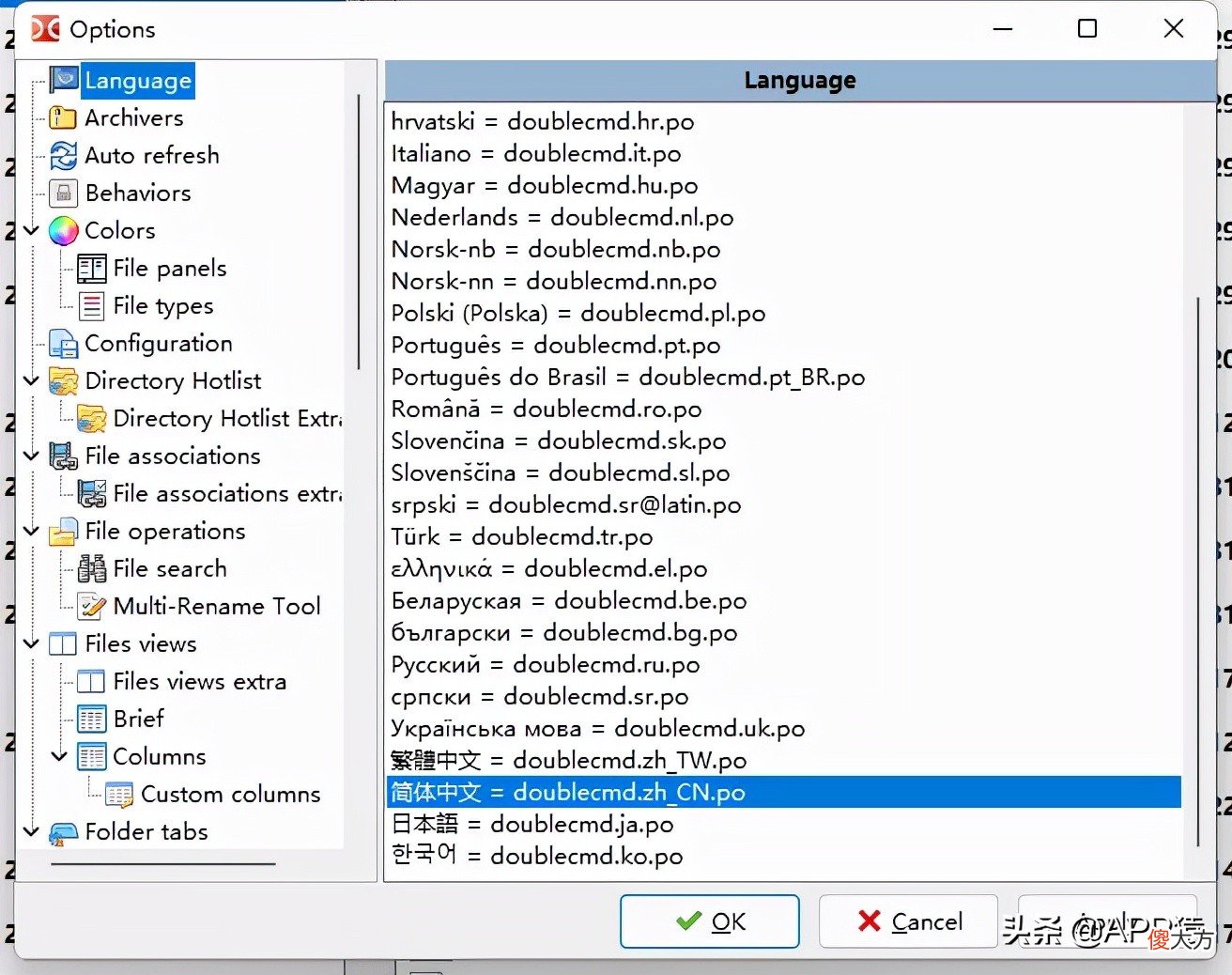Collapse the Columns tree node
Screen dimensions: 1232x975
(59, 756)
